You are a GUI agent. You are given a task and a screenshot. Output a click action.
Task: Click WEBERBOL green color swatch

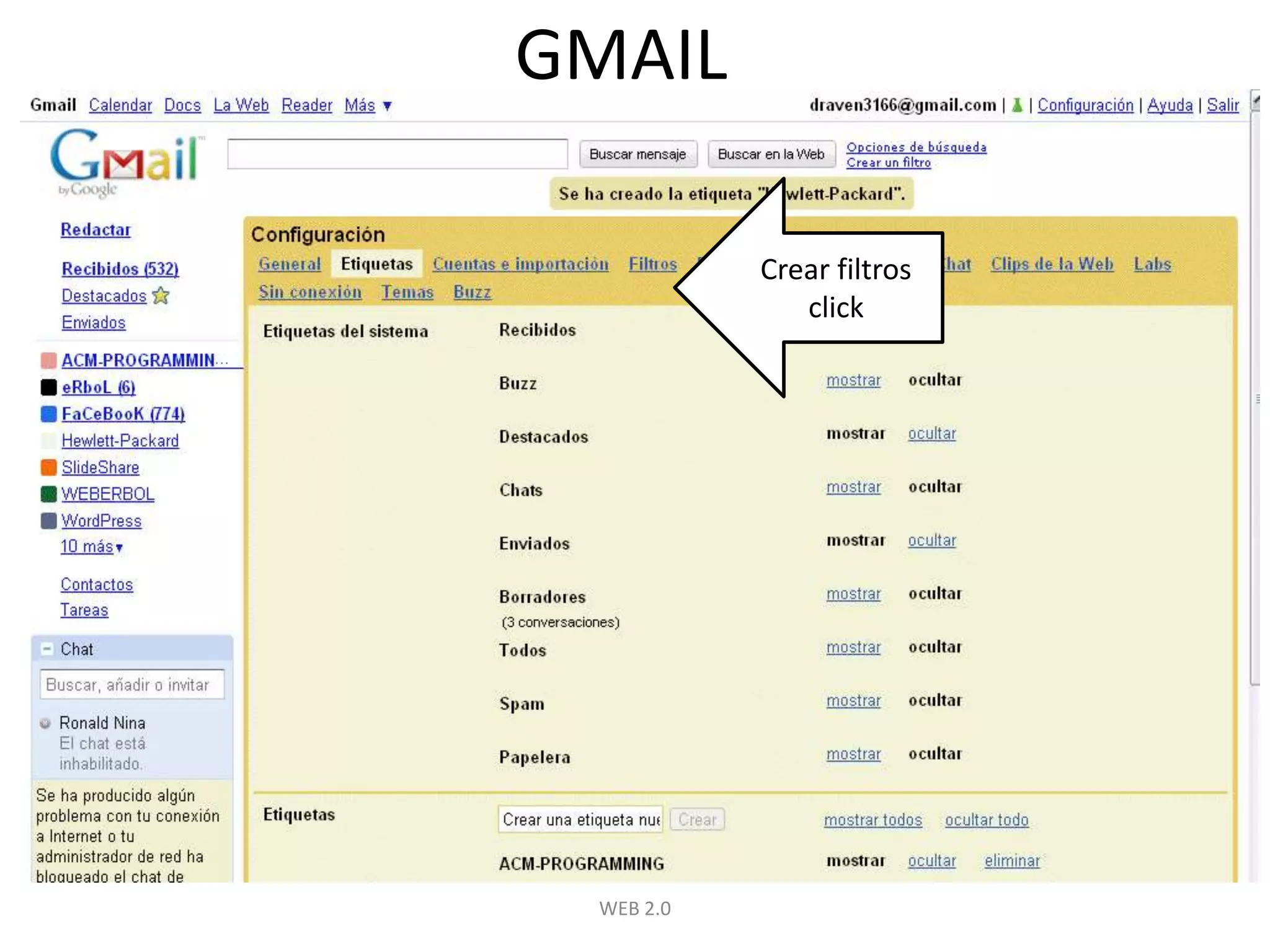pos(48,494)
